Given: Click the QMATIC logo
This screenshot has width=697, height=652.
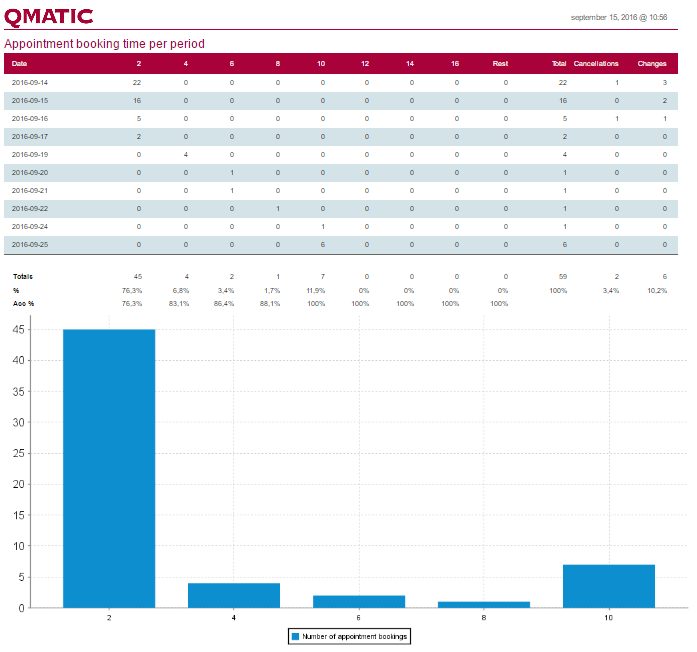Looking at the screenshot, I should (49, 16).
